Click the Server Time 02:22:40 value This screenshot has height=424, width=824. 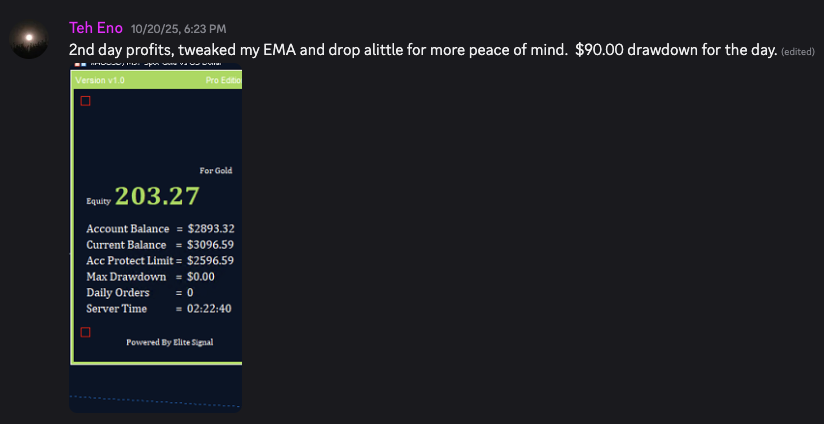pos(210,309)
